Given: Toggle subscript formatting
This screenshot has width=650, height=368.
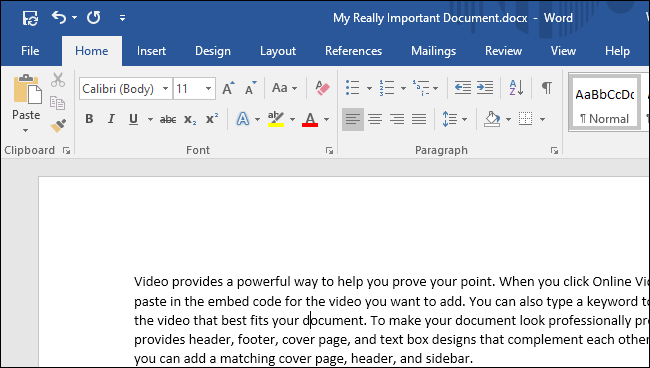Looking at the screenshot, I should point(190,119).
